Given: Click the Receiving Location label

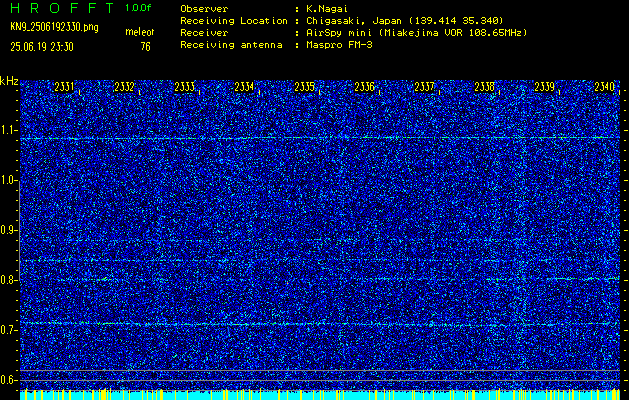Looking at the screenshot, I should (234, 20).
